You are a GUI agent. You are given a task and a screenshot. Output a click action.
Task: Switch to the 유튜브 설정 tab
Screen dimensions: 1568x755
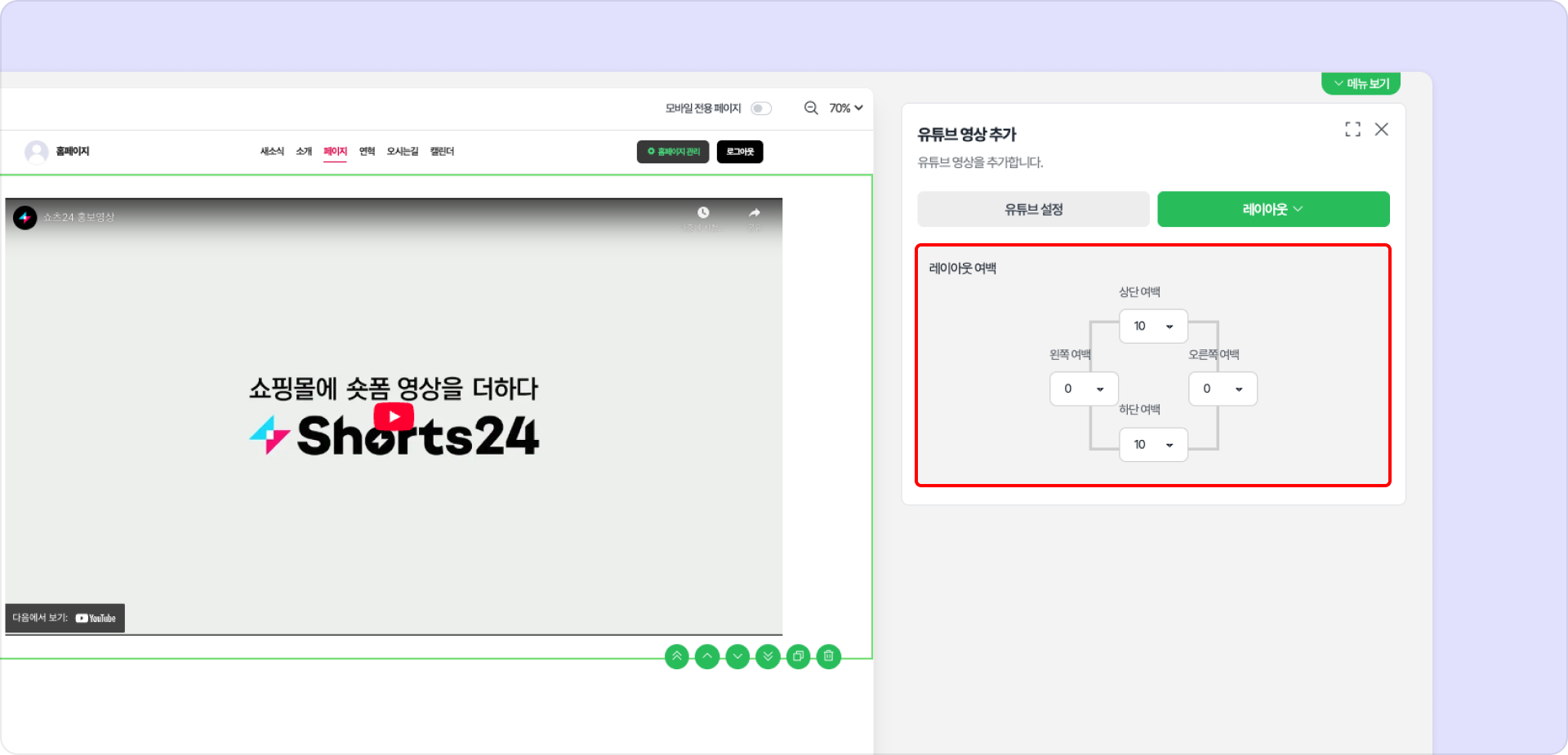(x=1033, y=209)
